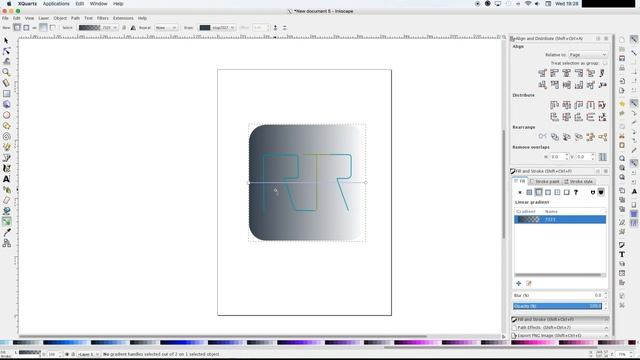Click the macOS Apple menu
Viewport: 640px width, 360px height.
point(9,4)
